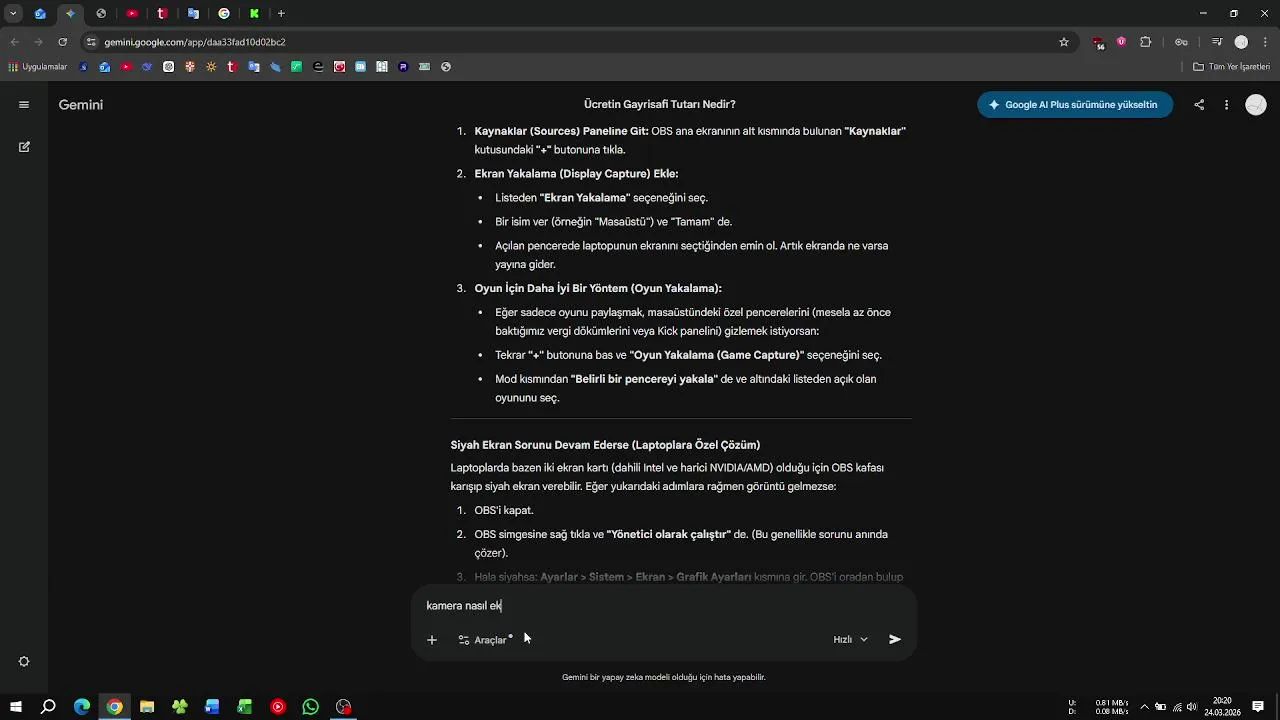Click the Gemini logo text

(x=81, y=105)
